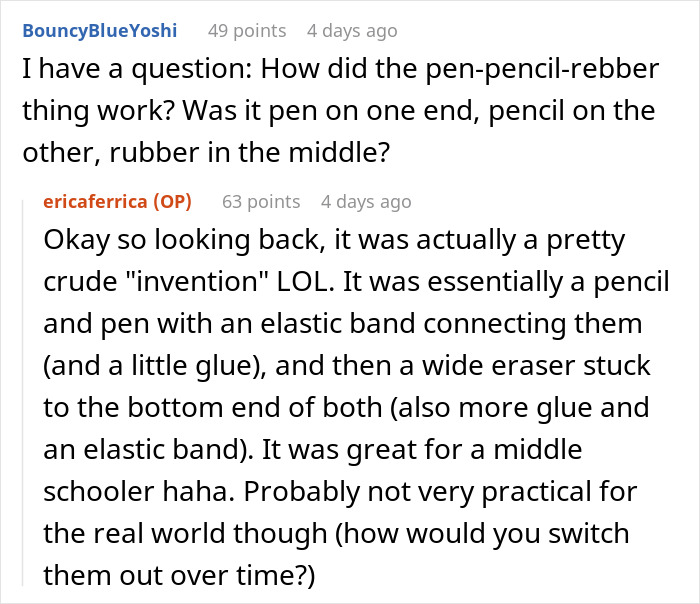The height and width of the screenshot is (604, 700).
Task: Click the word pen-pencil-rebber in the question
Action: (x=542, y=69)
